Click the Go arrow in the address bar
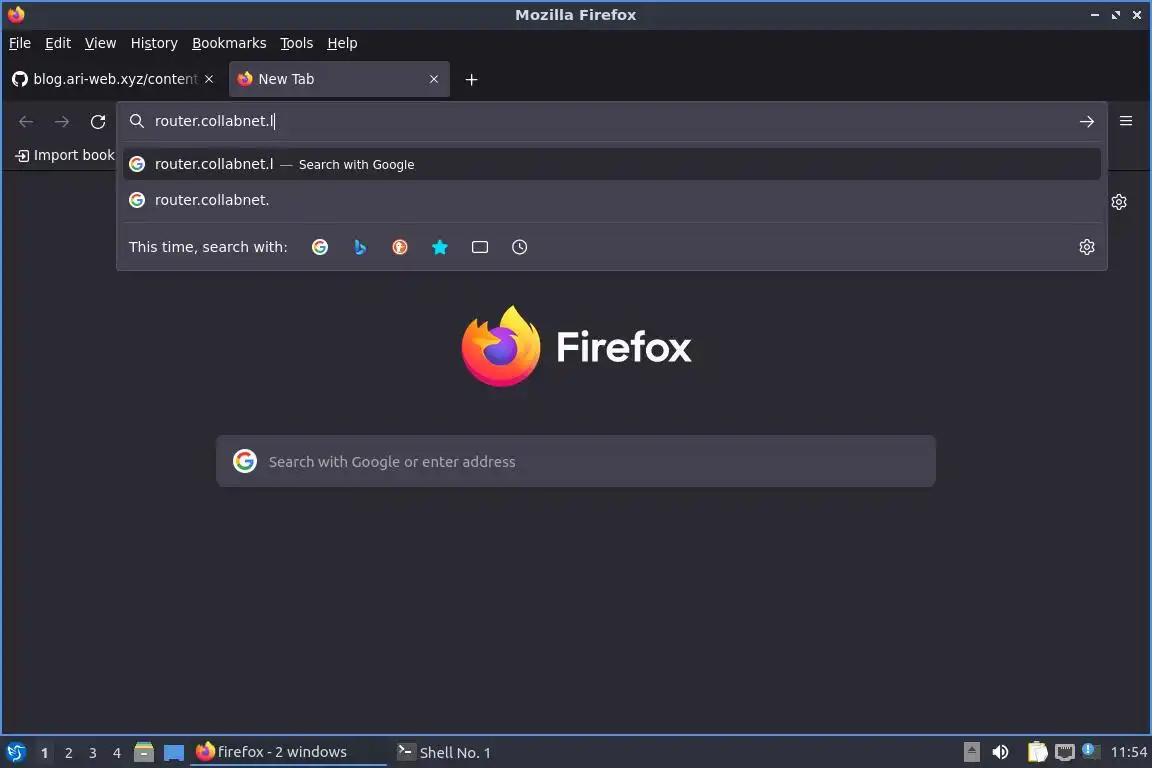The width and height of the screenshot is (1152, 768). 1087,121
